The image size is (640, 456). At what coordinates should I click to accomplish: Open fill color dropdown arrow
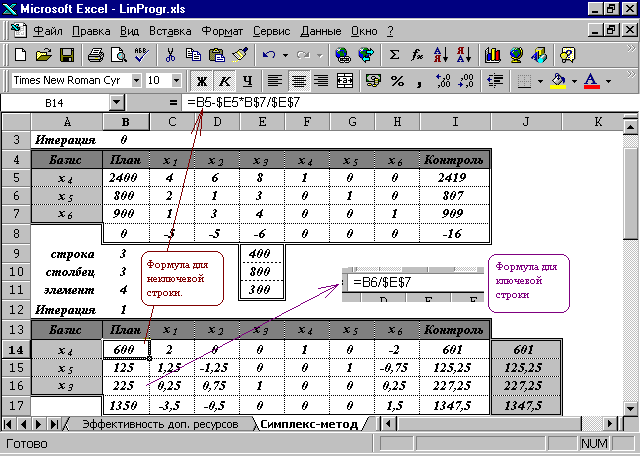(x=574, y=81)
